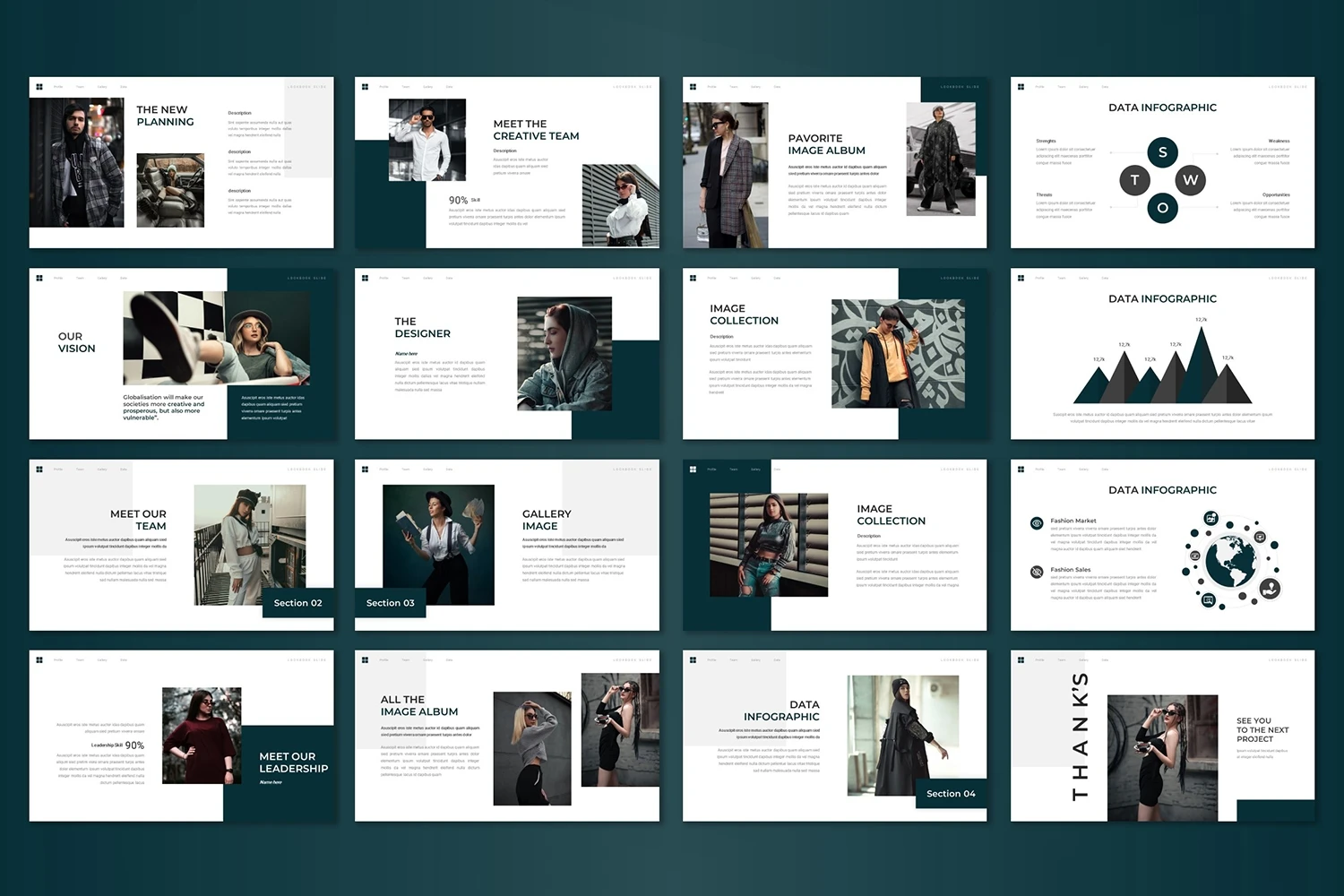Click the crossed-out eye icon beside Fashion Sales
1344x896 pixels.
[x=1037, y=572]
